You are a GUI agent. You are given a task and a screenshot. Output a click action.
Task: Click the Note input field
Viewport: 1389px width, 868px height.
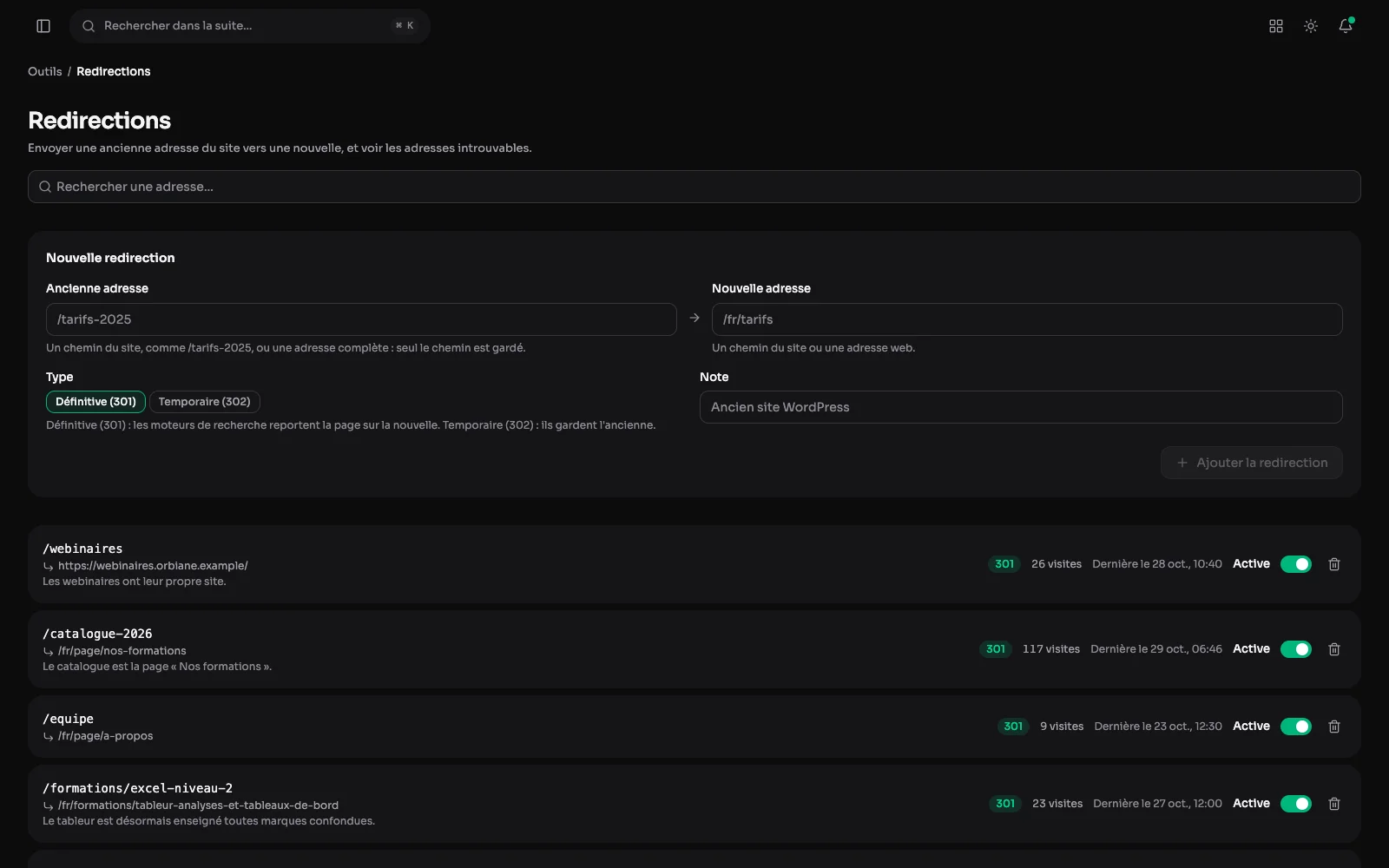click(1021, 407)
